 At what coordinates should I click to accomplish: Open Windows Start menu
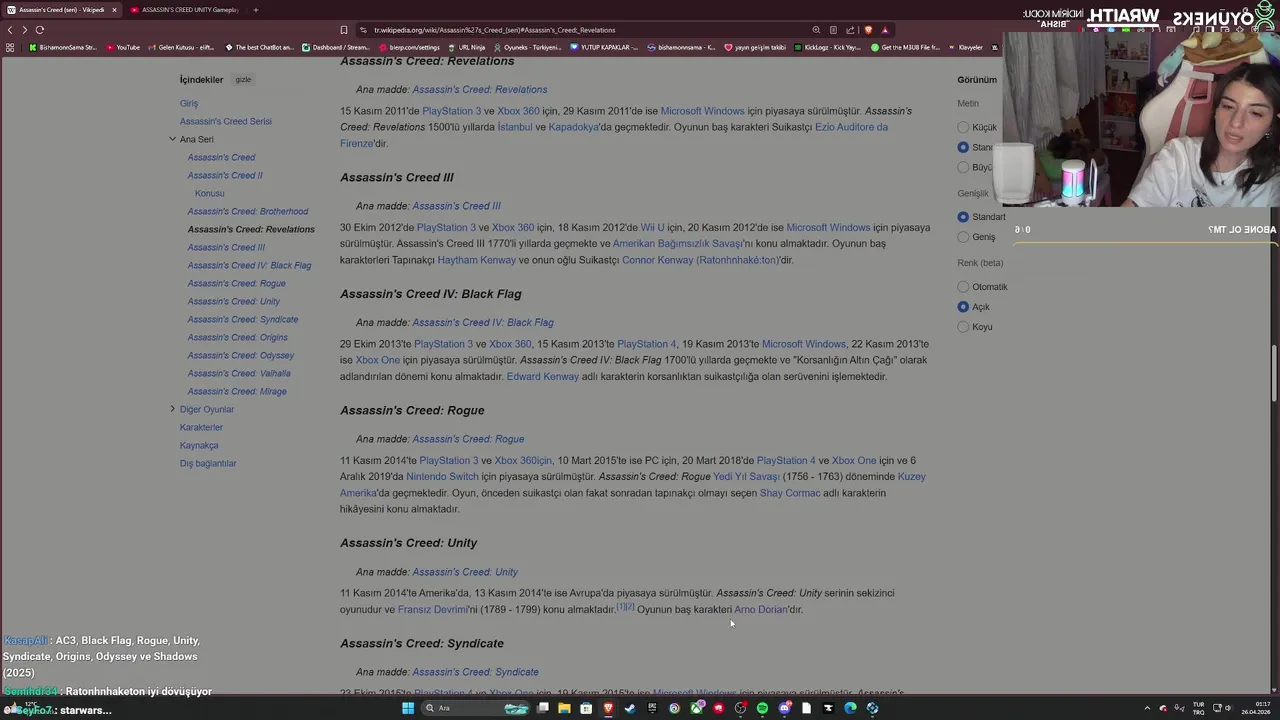point(408,708)
